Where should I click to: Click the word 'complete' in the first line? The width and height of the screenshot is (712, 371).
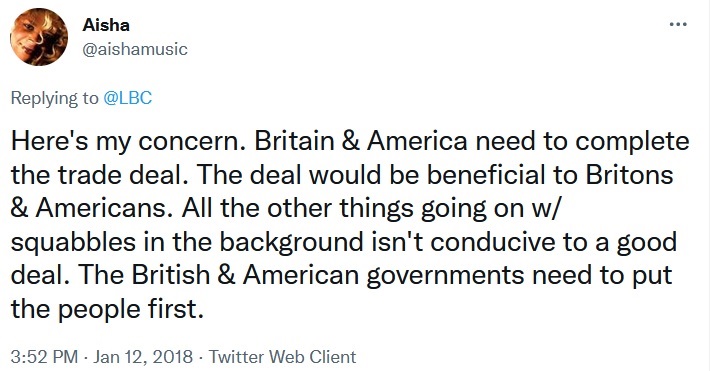633,141
